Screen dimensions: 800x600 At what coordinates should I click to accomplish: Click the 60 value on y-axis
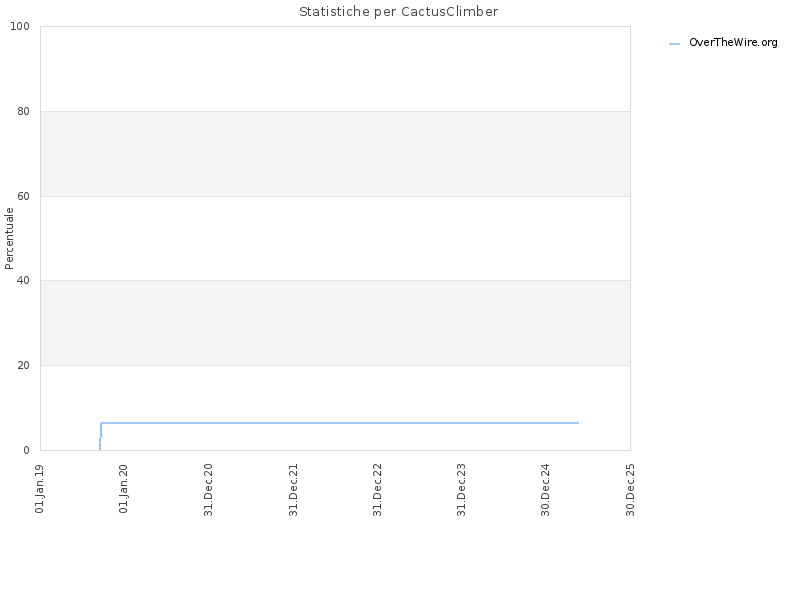click(x=23, y=196)
